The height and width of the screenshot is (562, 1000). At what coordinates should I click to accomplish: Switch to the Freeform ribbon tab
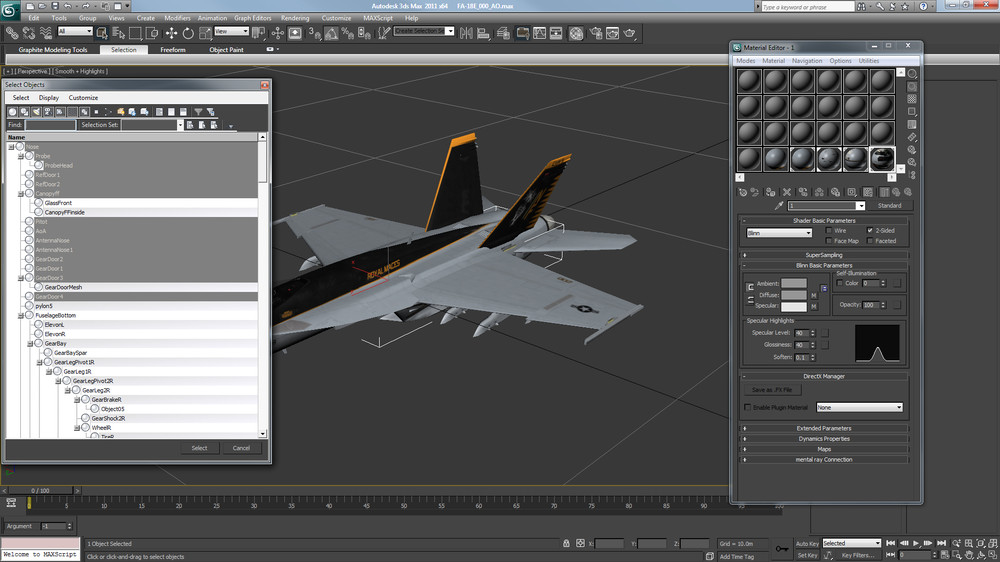tap(173, 49)
